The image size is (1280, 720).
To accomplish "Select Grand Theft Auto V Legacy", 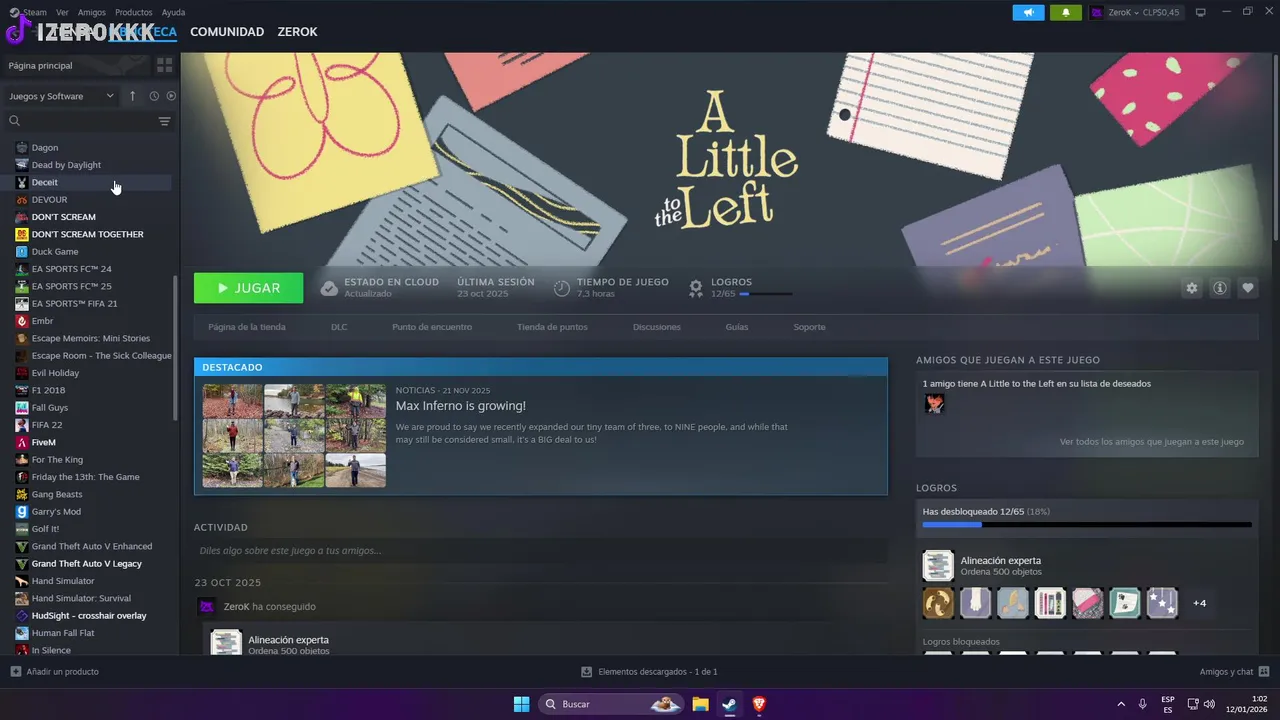I will tap(87, 564).
